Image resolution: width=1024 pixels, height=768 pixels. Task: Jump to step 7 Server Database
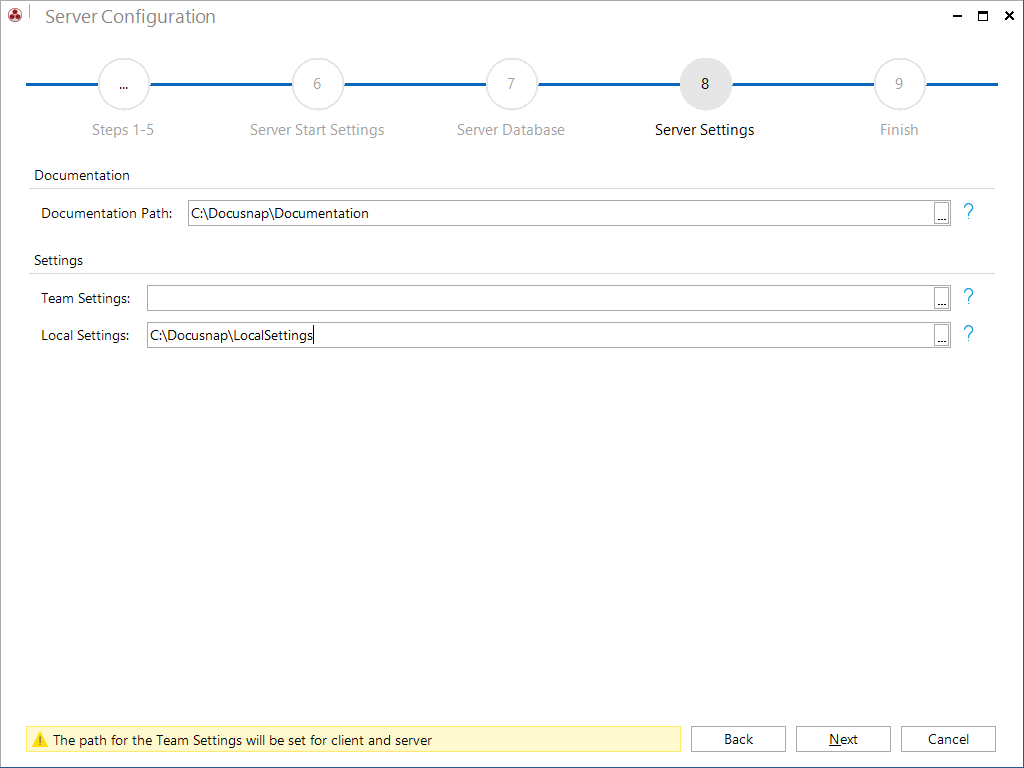[511, 84]
